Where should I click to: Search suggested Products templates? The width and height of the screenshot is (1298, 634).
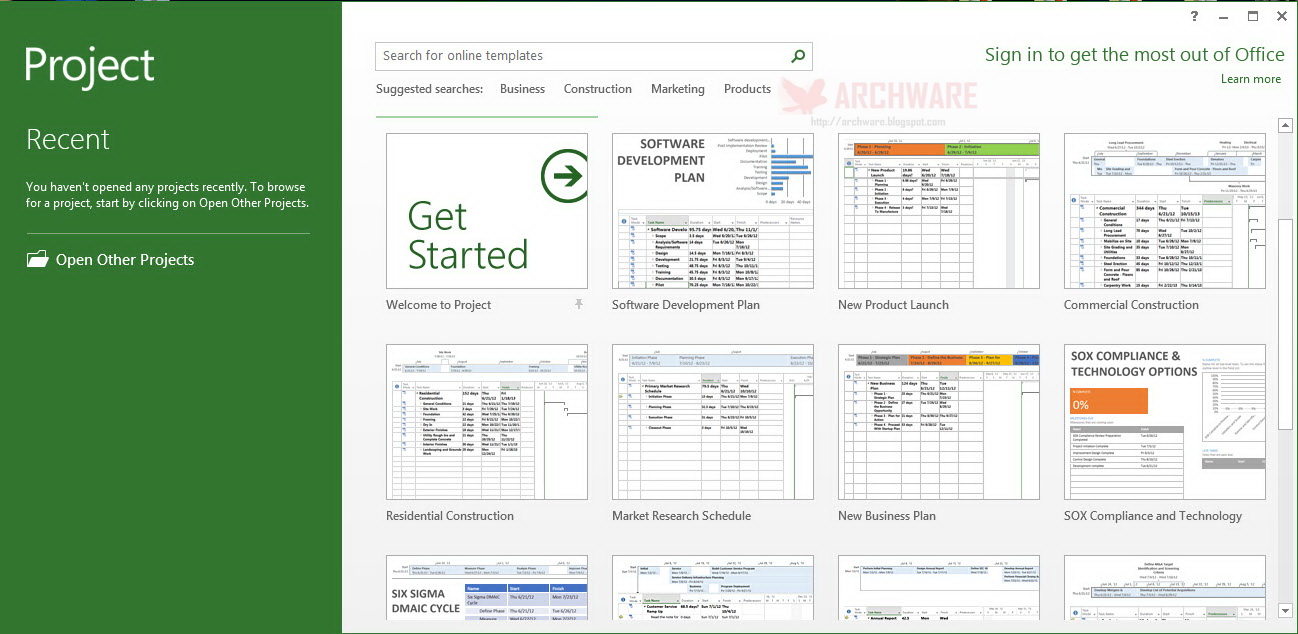(748, 89)
